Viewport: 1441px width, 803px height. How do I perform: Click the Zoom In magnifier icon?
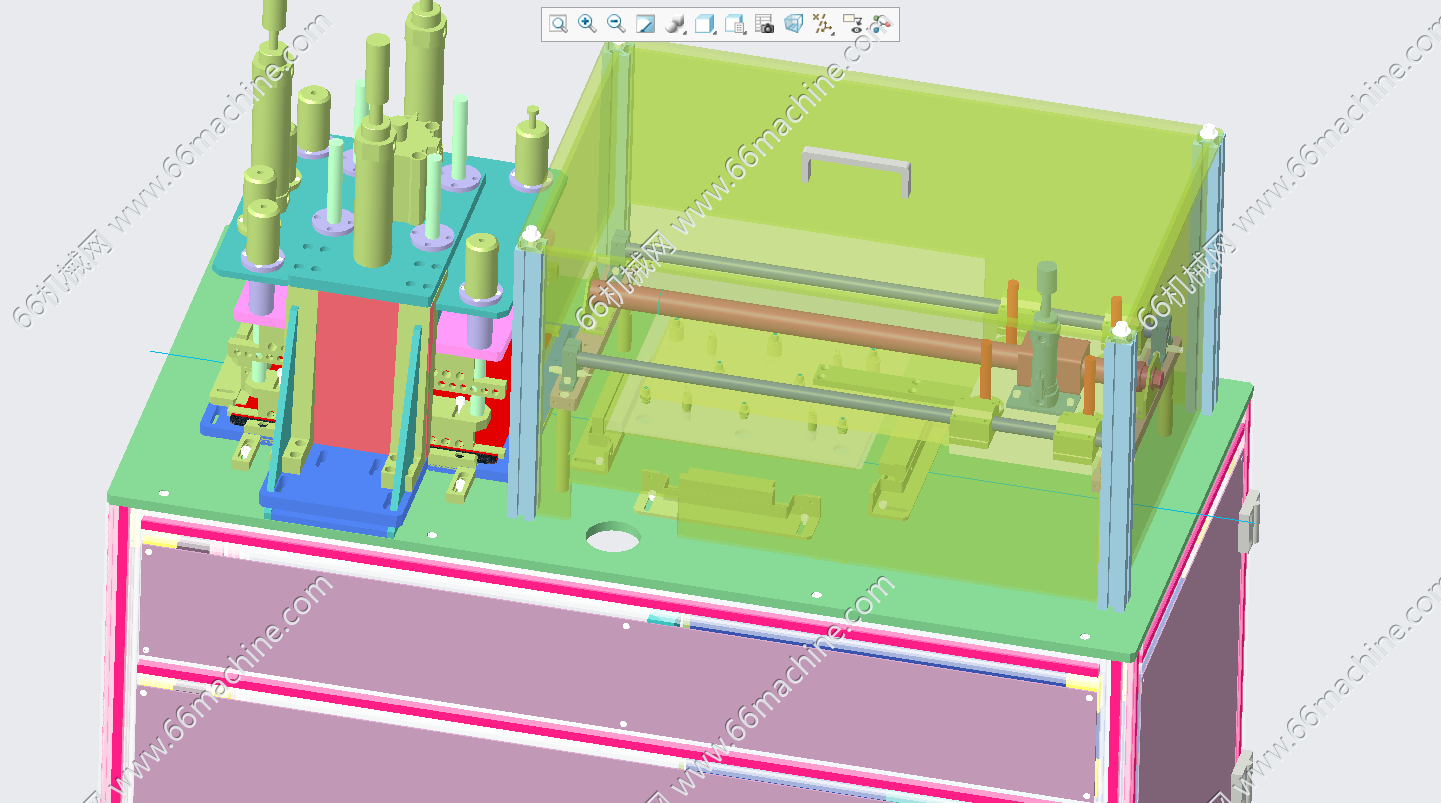tap(587, 24)
